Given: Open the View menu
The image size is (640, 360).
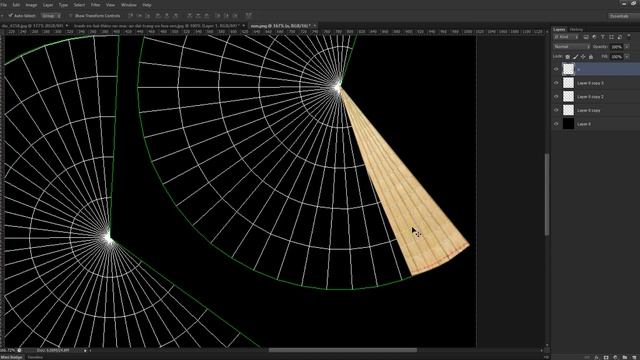Looking at the screenshot, I should (x=110, y=5).
